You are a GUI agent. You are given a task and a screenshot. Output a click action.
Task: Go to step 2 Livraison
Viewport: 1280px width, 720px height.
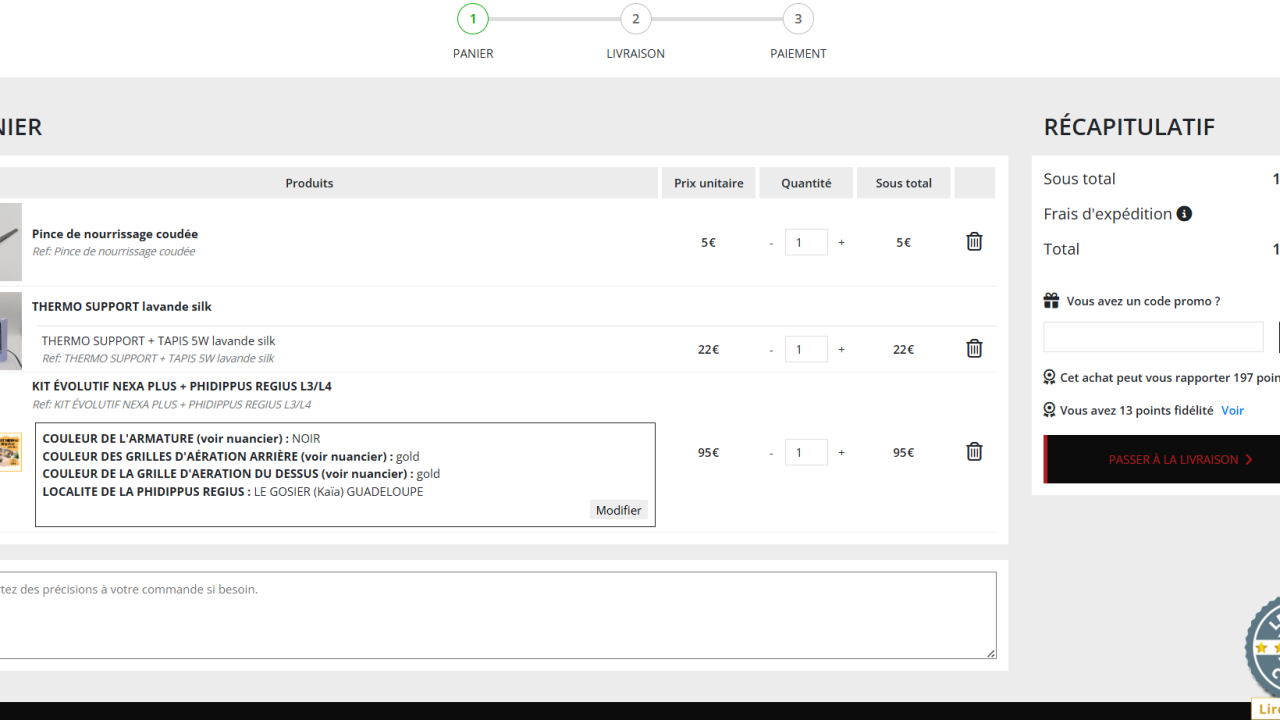point(635,19)
